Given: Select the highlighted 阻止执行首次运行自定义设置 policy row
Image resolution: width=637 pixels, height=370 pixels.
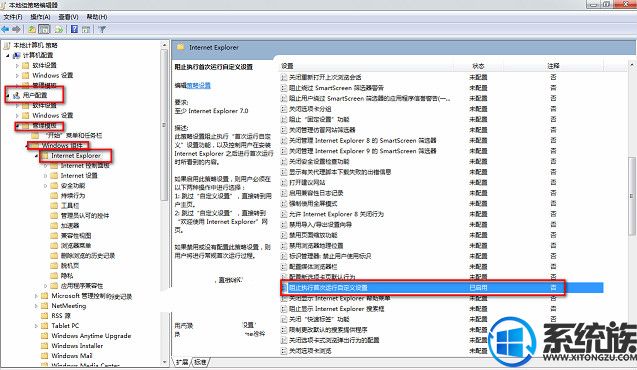Looking at the screenshot, I should coord(442,288).
